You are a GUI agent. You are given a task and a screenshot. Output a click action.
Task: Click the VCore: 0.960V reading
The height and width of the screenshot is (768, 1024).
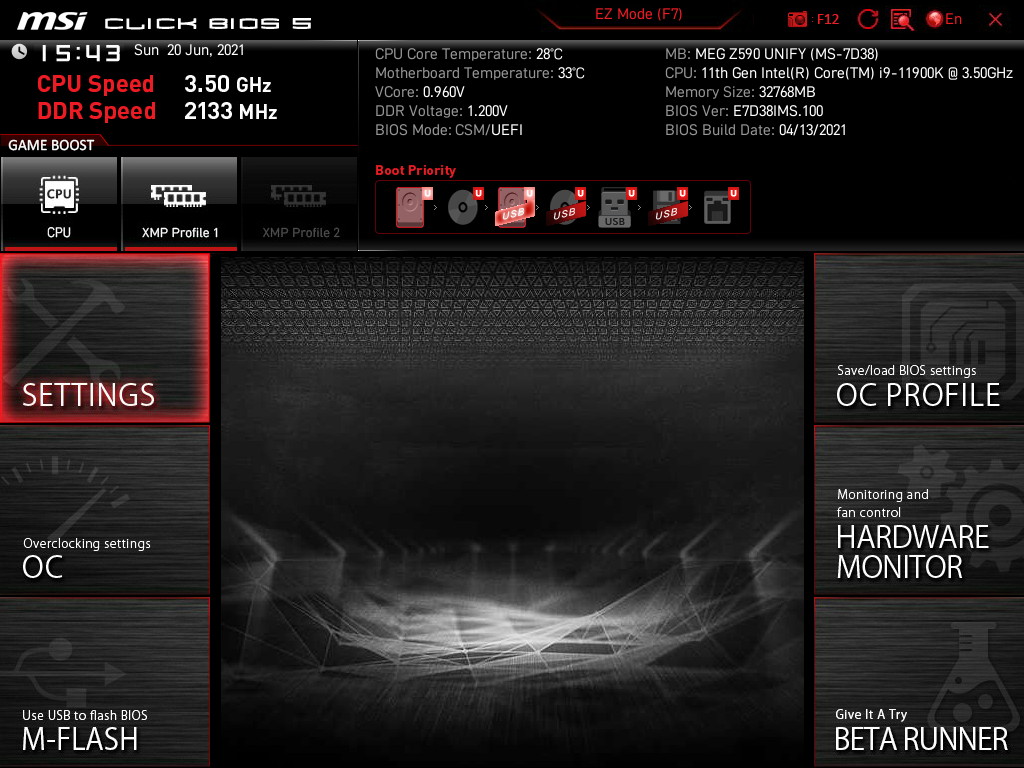click(x=420, y=92)
